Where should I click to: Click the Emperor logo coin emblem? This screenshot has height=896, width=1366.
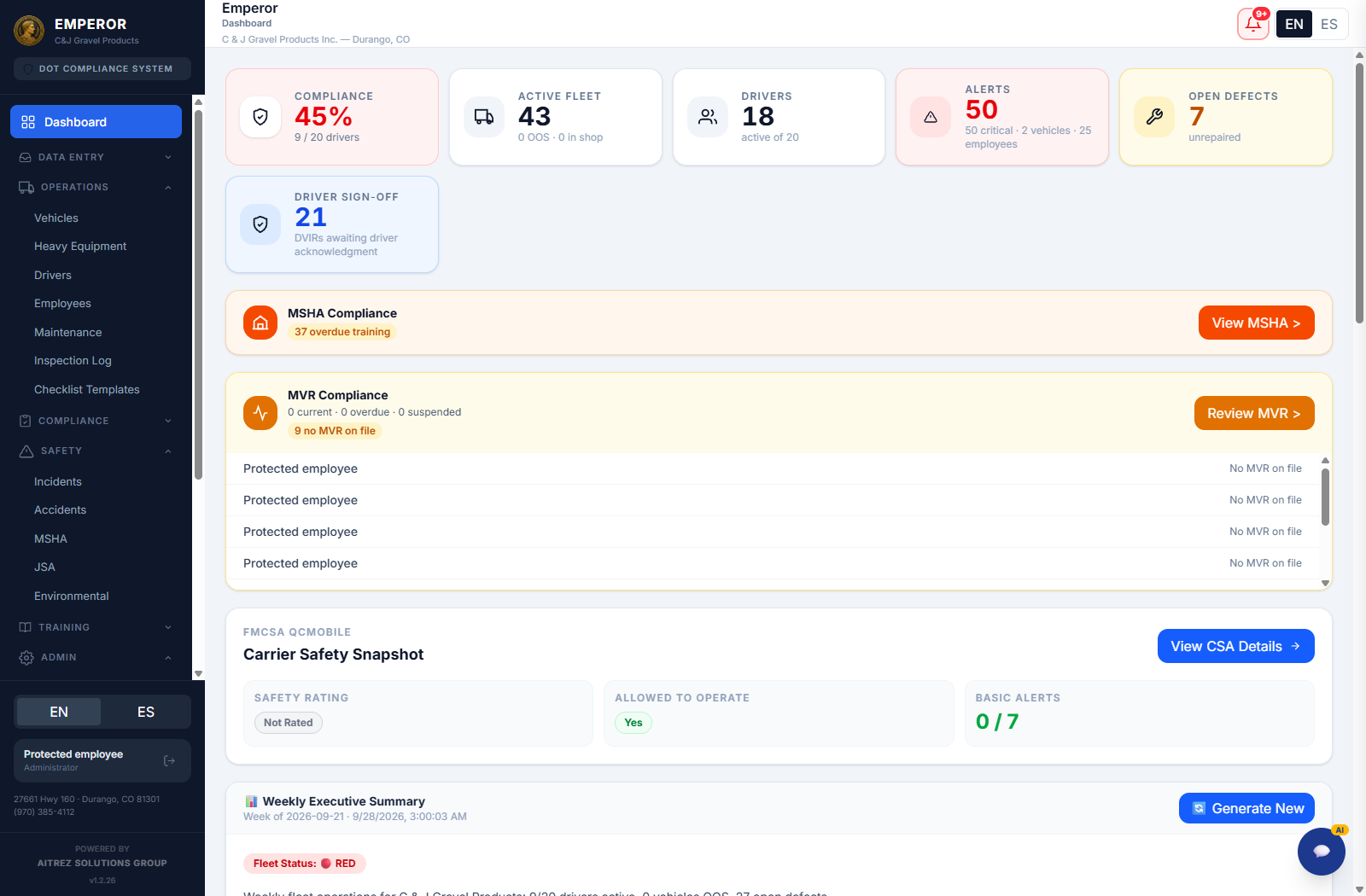tap(29, 31)
